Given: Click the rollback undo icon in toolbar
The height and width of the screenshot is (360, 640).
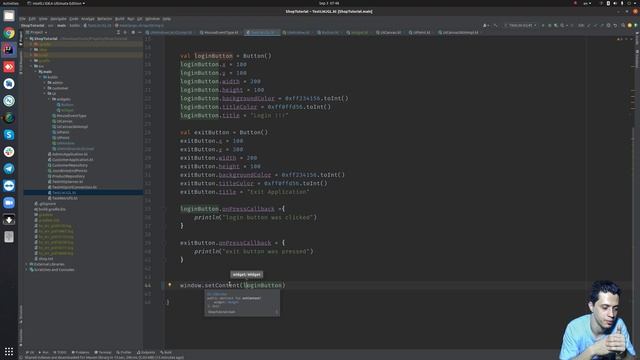Looking at the screenshot, I should pos(615,25).
